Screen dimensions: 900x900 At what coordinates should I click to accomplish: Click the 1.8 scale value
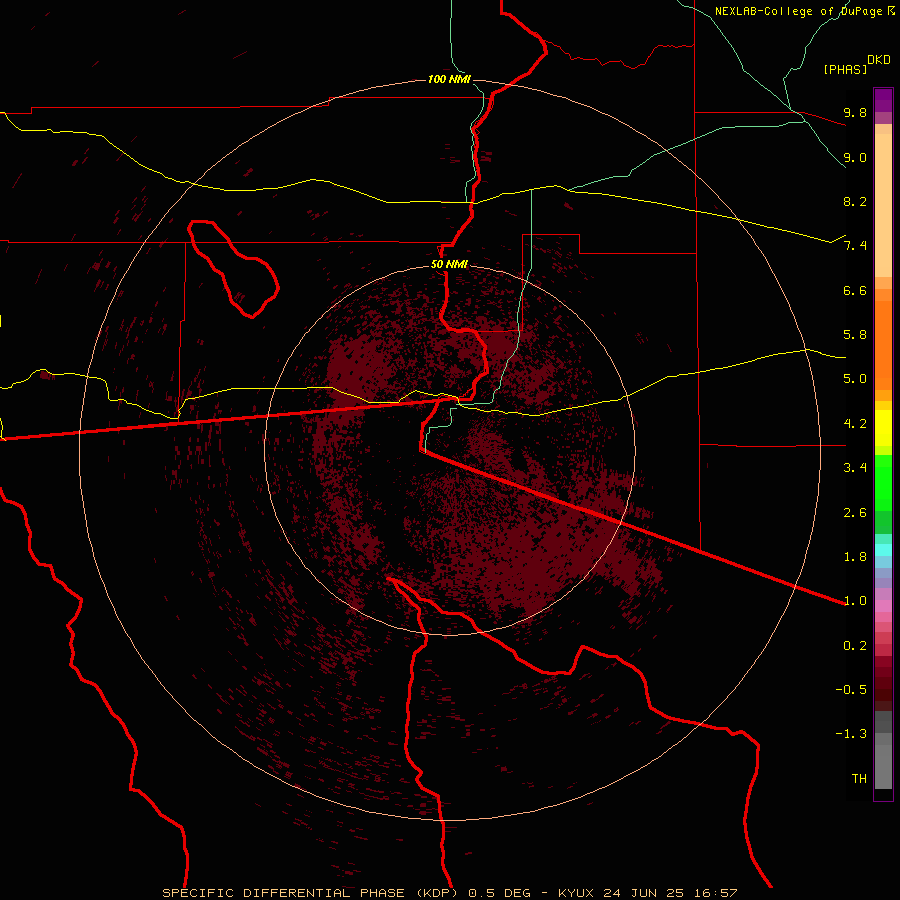pos(855,557)
